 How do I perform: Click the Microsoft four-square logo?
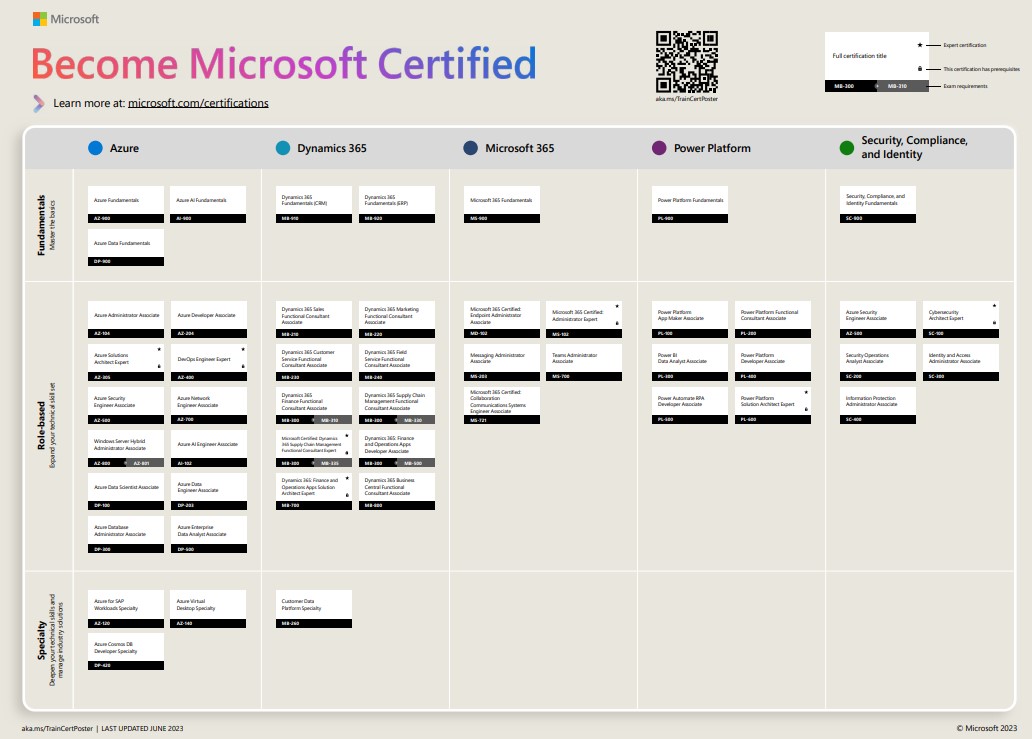(40, 19)
